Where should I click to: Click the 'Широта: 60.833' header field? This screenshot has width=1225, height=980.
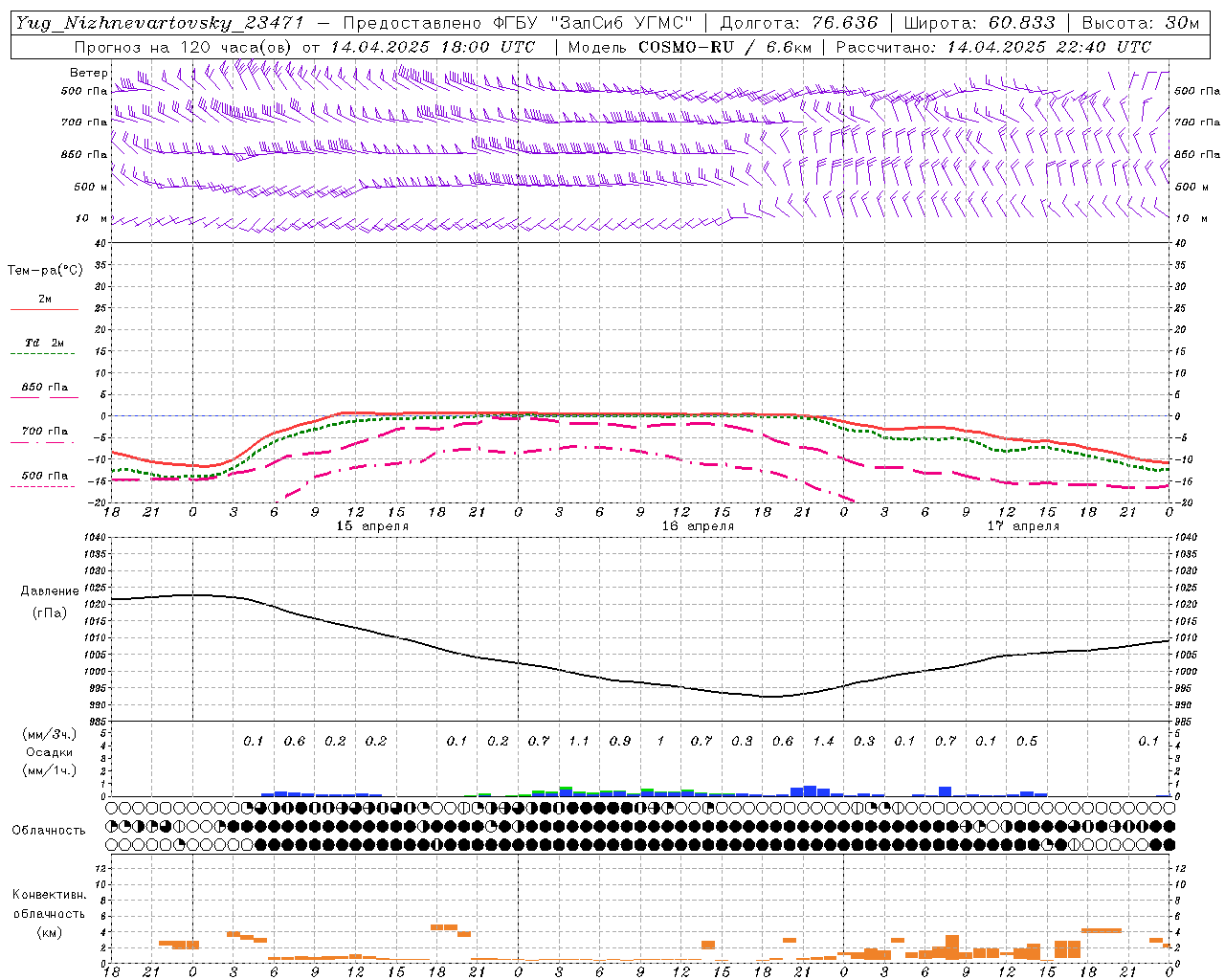[x=979, y=23]
